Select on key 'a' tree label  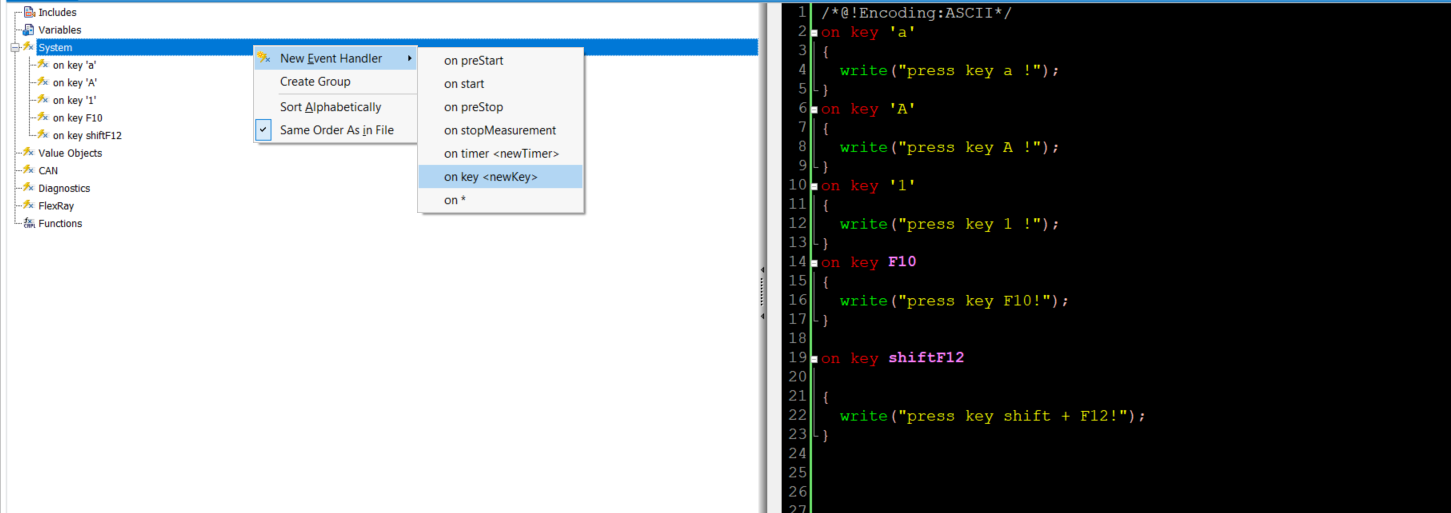pyautogui.click(x=75, y=65)
